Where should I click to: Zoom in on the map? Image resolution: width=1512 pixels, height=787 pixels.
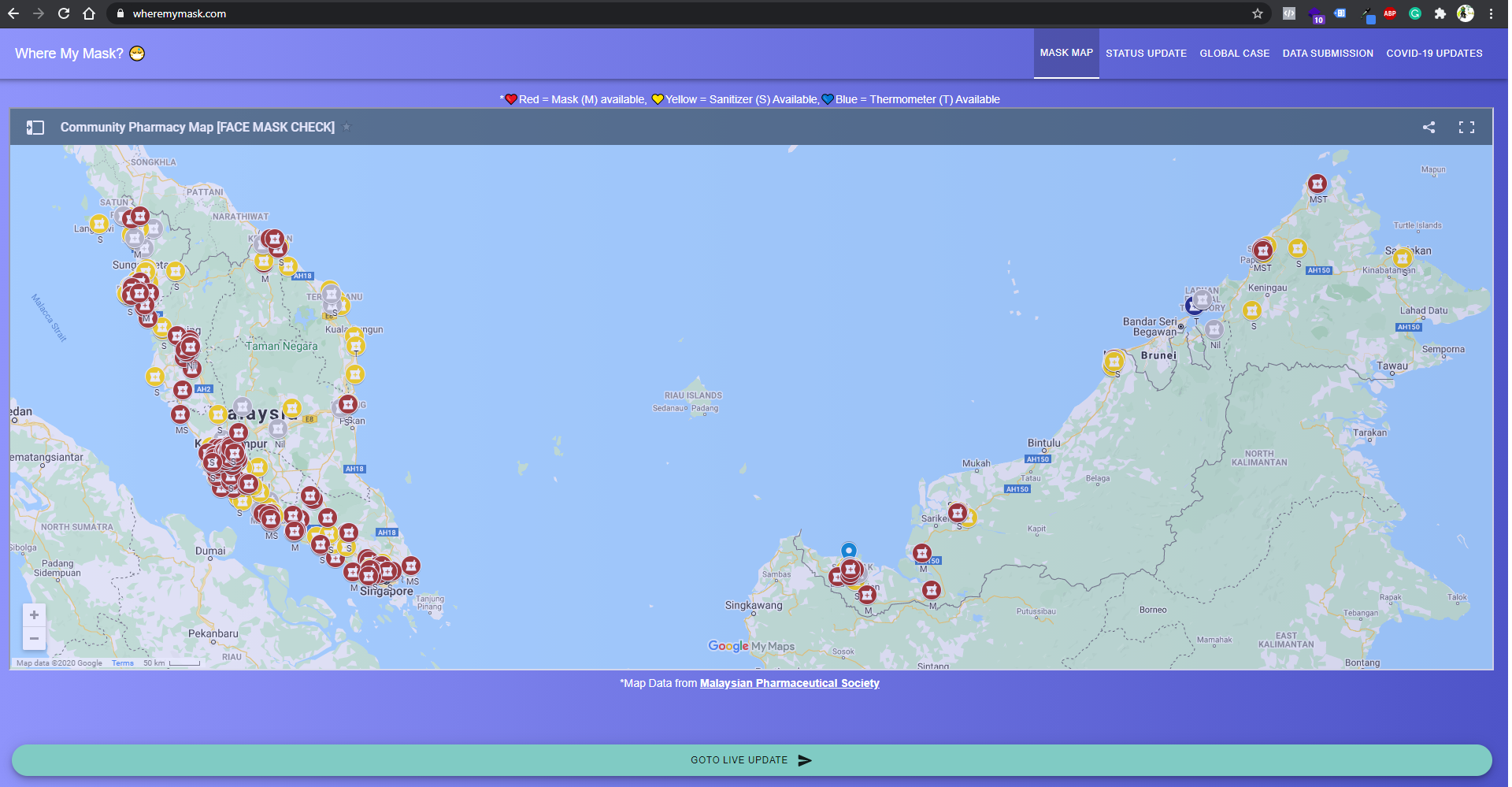point(34,615)
